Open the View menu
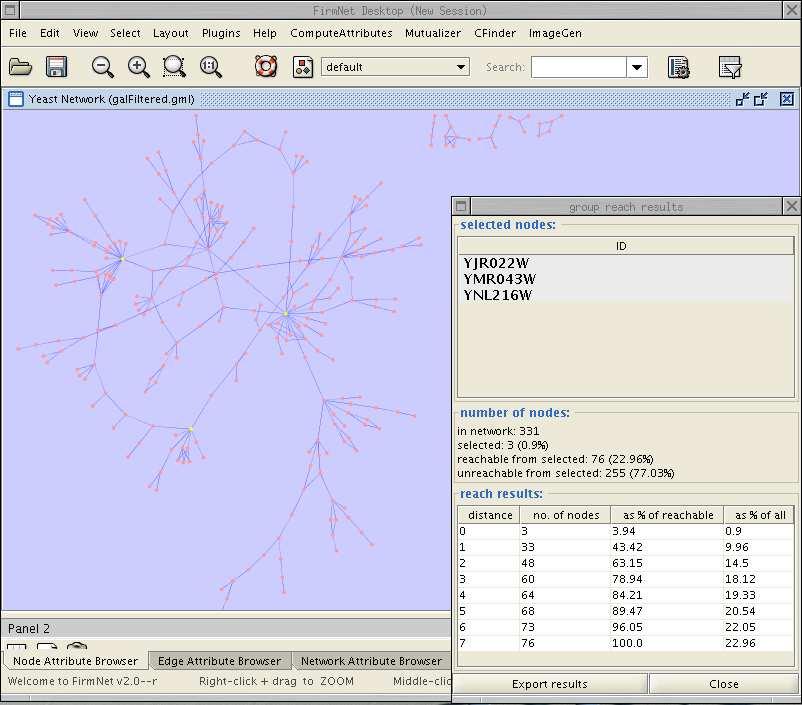This screenshot has height=705, width=802. click(85, 33)
